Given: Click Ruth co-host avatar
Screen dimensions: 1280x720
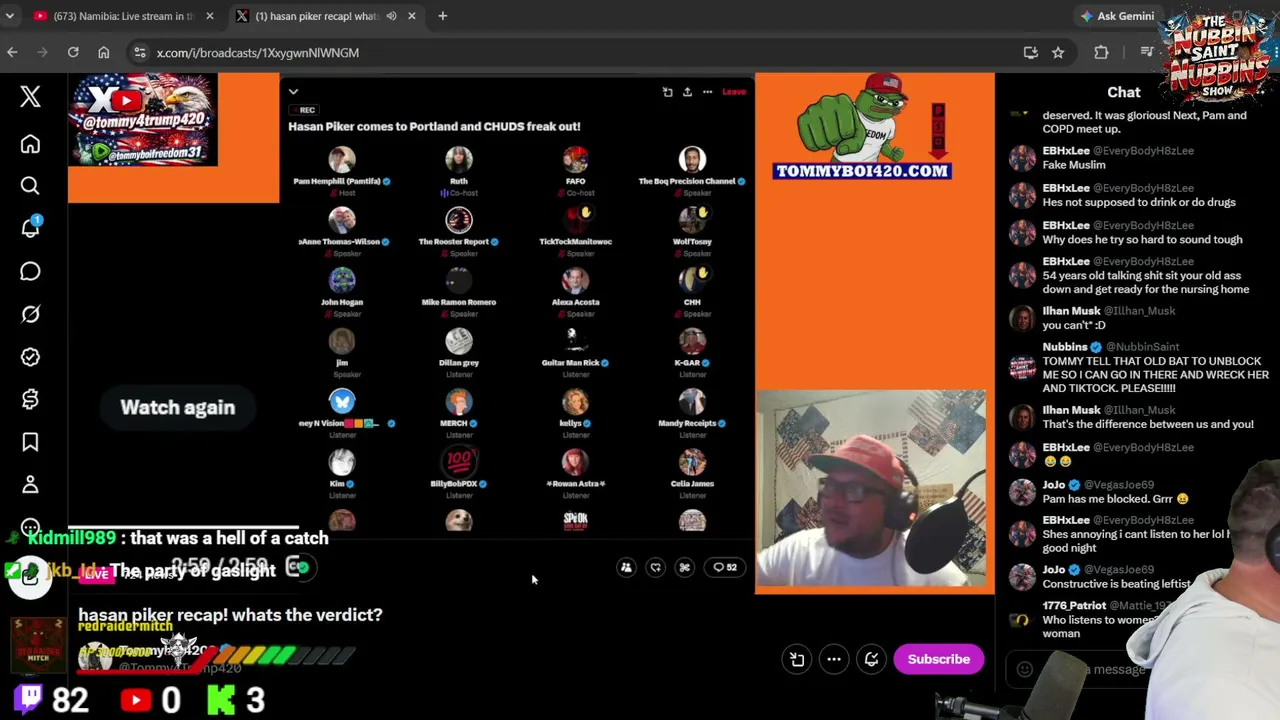Looking at the screenshot, I should pos(459,160).
